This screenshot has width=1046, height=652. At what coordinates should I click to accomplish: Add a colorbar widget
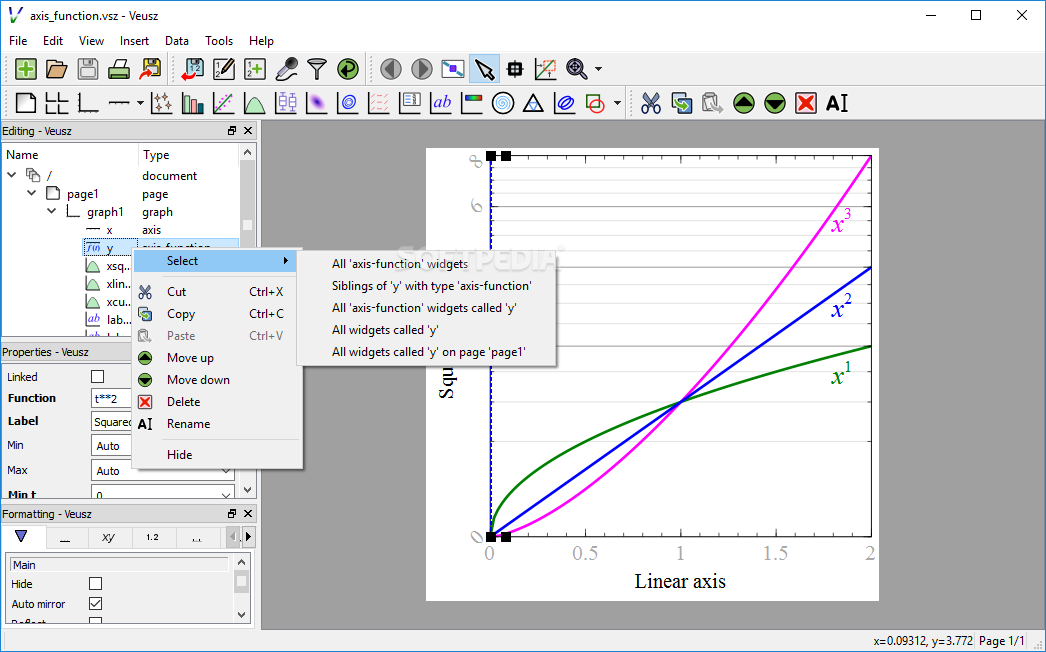tap(472, 103)
